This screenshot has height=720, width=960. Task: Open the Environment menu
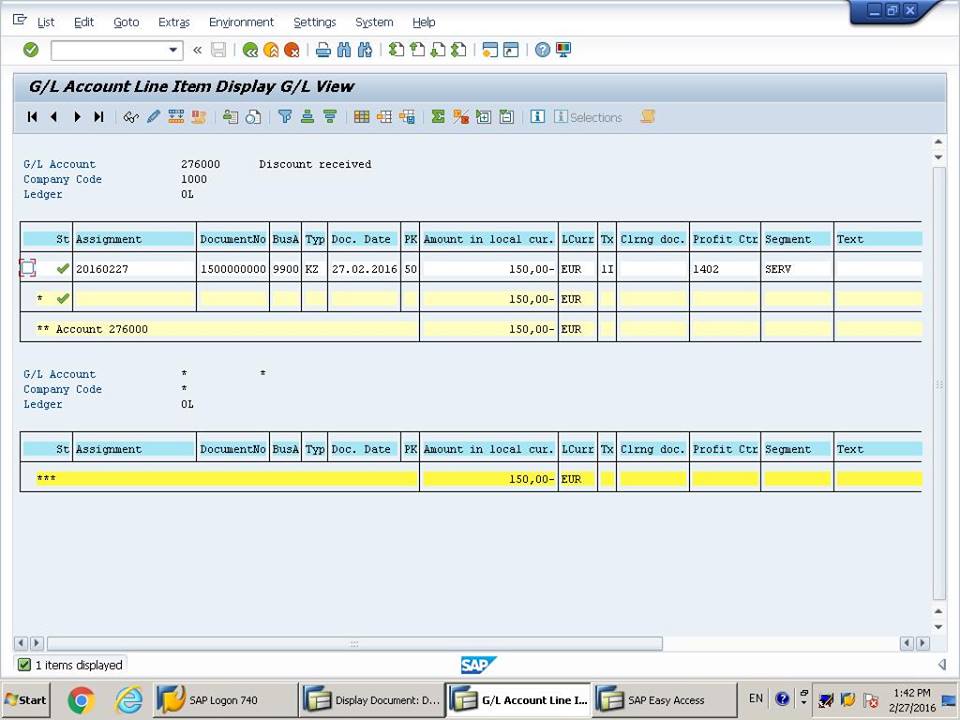[x=241, y=23]
